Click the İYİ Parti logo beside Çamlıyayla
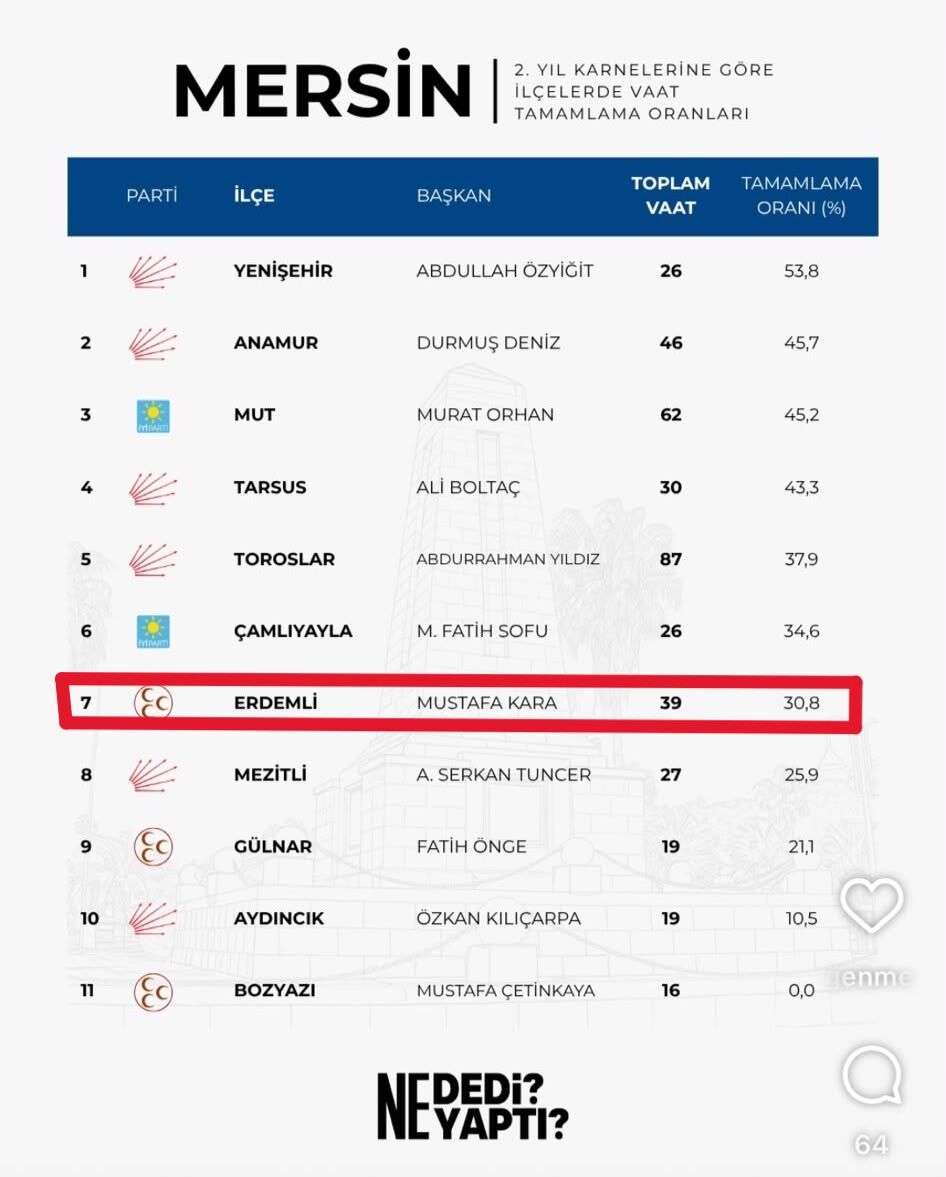This screenshot has height=1177, width=946. (x=153, y=631)
